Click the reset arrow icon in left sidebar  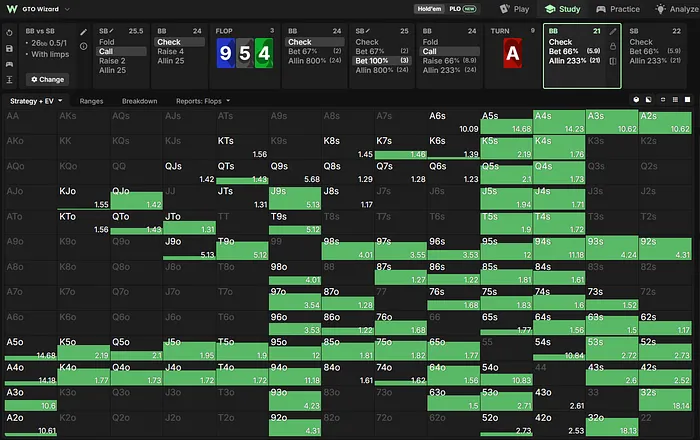pos(9,33)
